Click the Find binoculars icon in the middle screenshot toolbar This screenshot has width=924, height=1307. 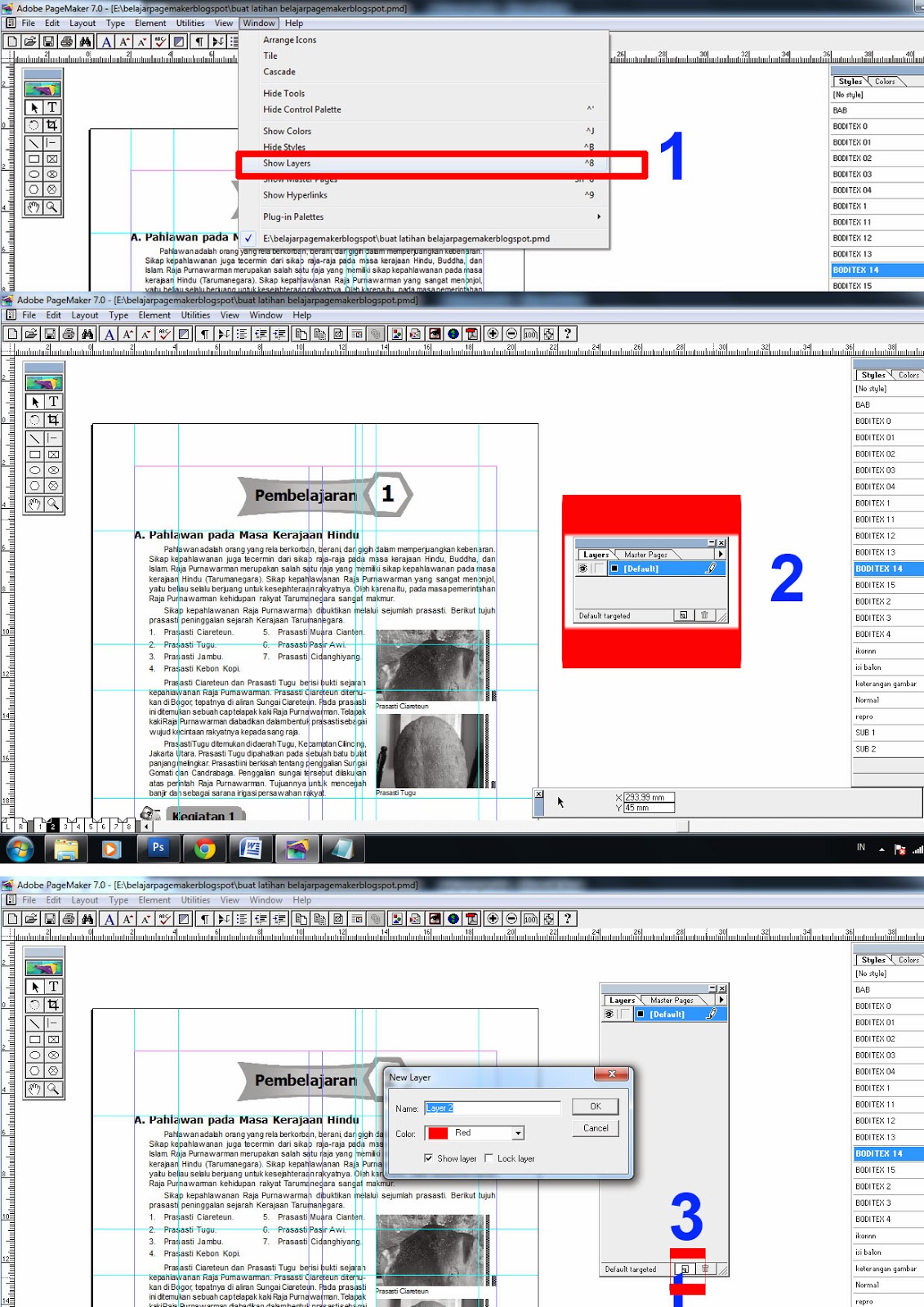(87, 333)
